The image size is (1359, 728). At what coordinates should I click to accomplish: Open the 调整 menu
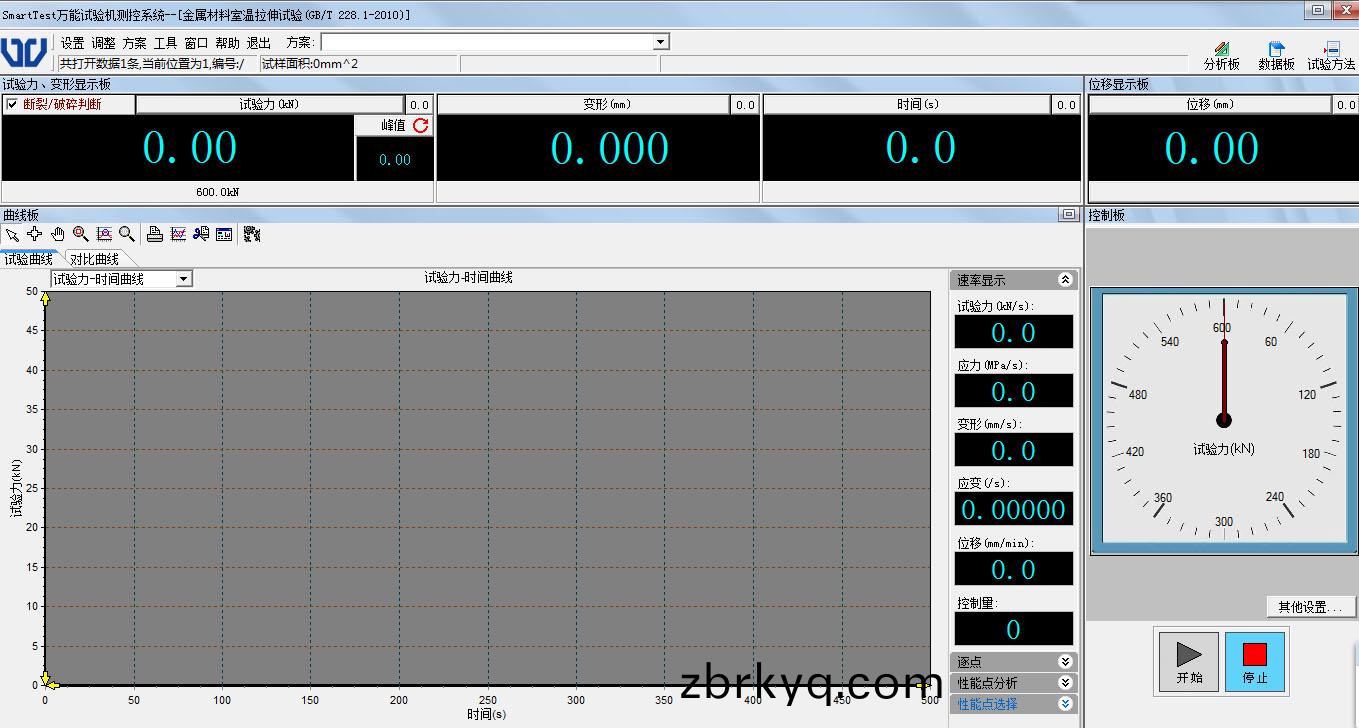pyautogui.click(x=104, y=43)
